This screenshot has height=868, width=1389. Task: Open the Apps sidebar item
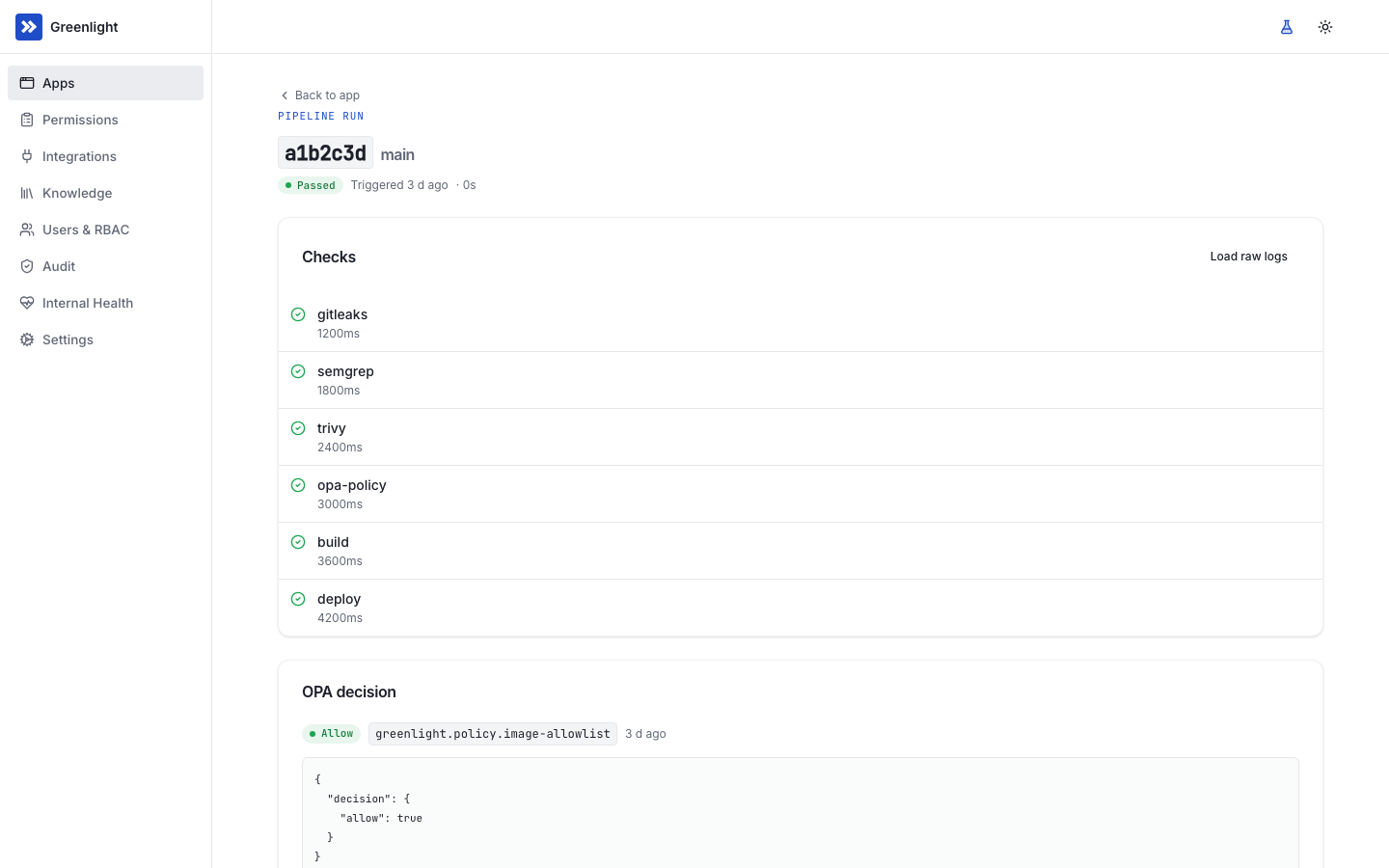tap(105, 83)
